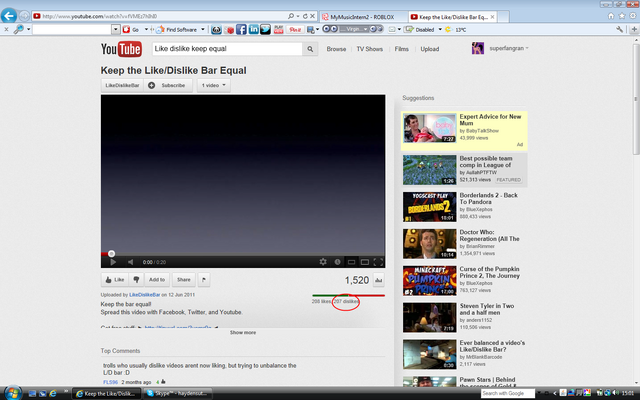Open the Find Software dropdown arrow

click(x=203, y=29)
